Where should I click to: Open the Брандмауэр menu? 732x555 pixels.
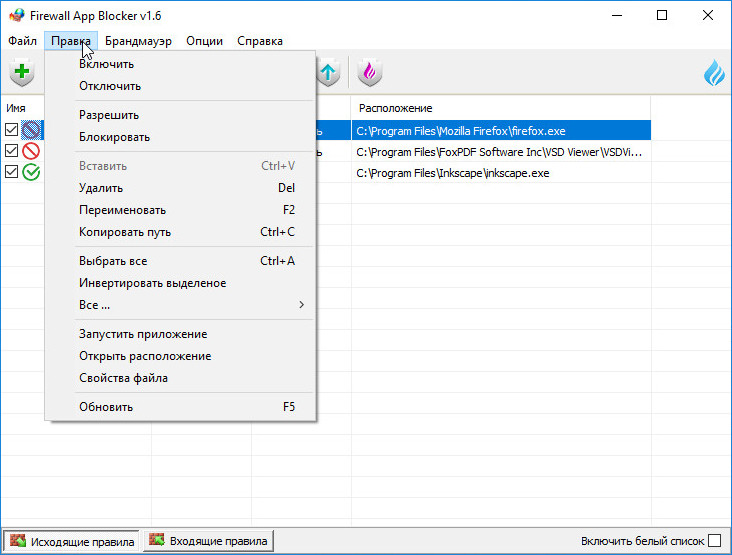tap(138, 41)
